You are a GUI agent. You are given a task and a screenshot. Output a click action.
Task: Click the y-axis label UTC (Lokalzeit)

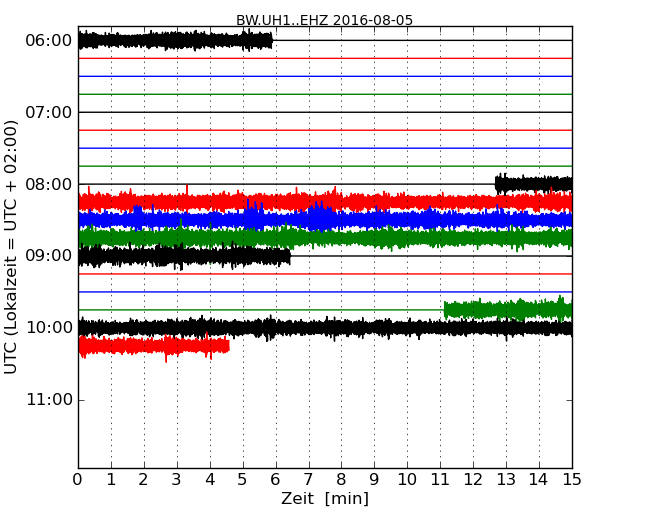(12, 247)
